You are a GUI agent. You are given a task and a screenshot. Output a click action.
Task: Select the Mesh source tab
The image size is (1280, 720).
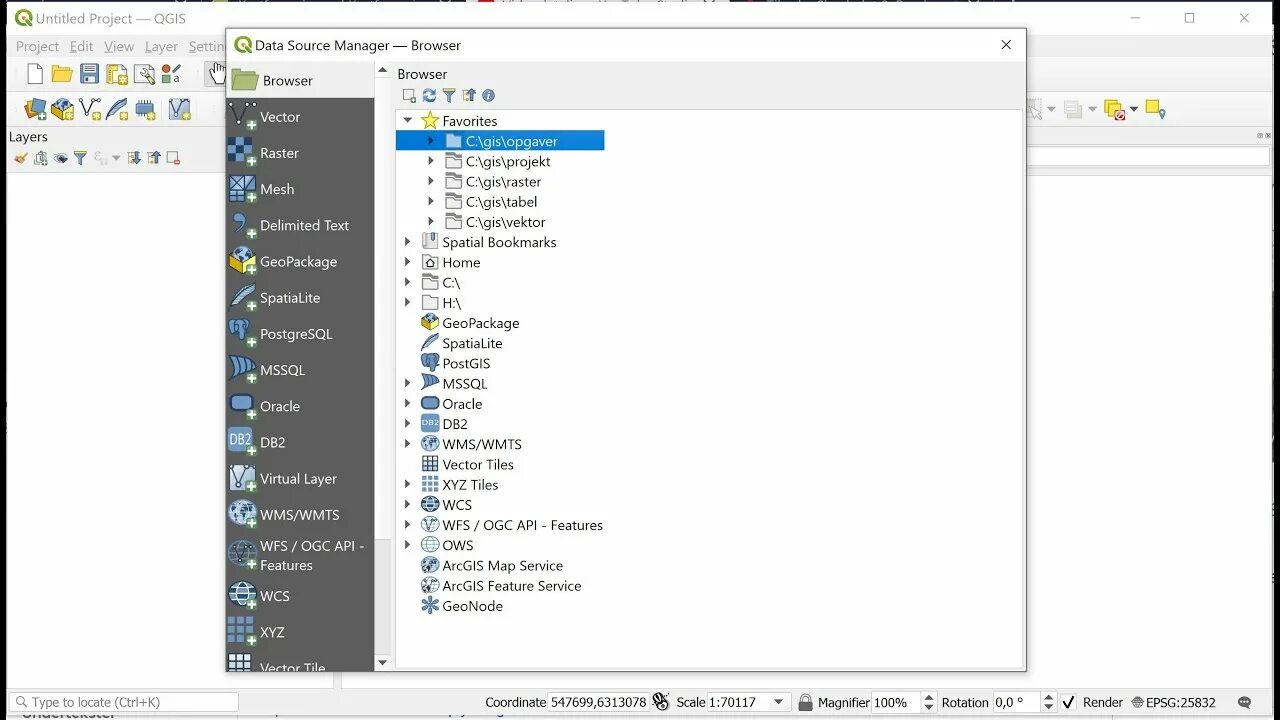coord(300,189)
